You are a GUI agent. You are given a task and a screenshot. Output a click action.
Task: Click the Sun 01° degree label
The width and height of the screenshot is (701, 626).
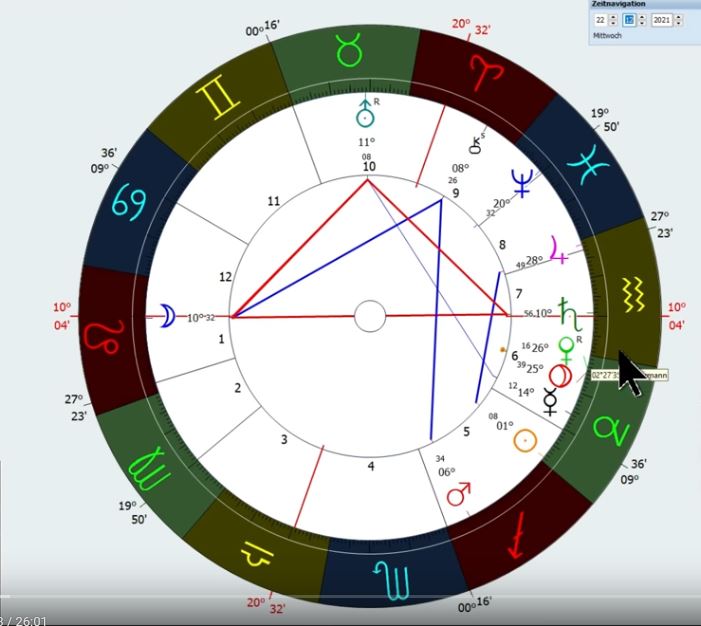[505, 426]
